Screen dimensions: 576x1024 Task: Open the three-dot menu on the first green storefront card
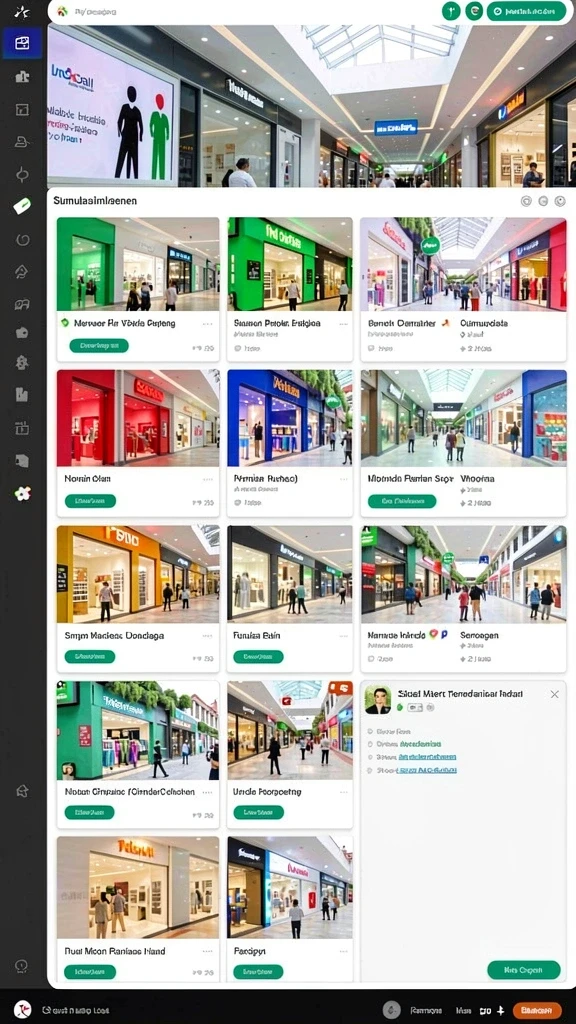tap(208, 323)
